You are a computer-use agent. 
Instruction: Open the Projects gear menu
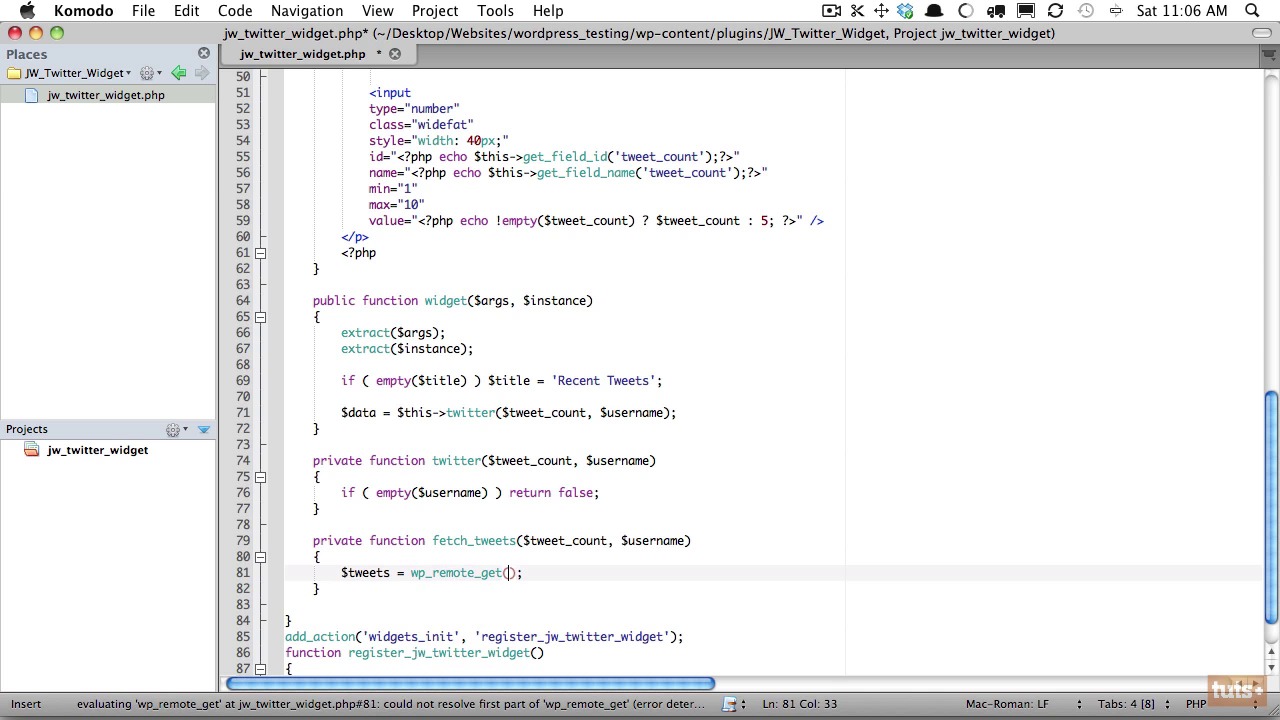[x=176, y=430]
